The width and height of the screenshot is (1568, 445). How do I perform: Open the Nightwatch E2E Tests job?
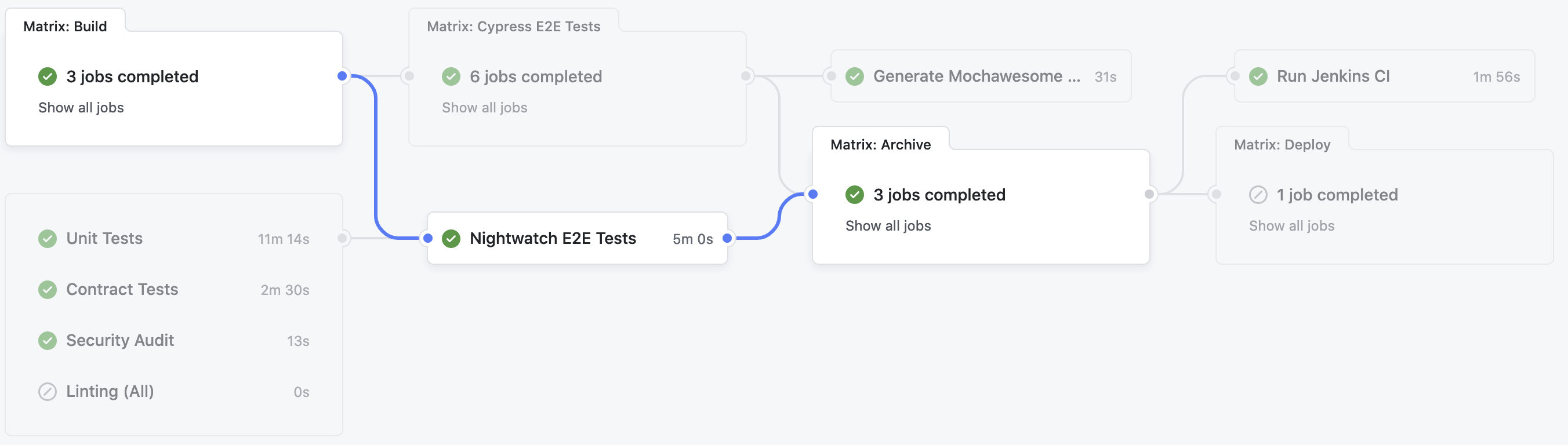point(553,238)
